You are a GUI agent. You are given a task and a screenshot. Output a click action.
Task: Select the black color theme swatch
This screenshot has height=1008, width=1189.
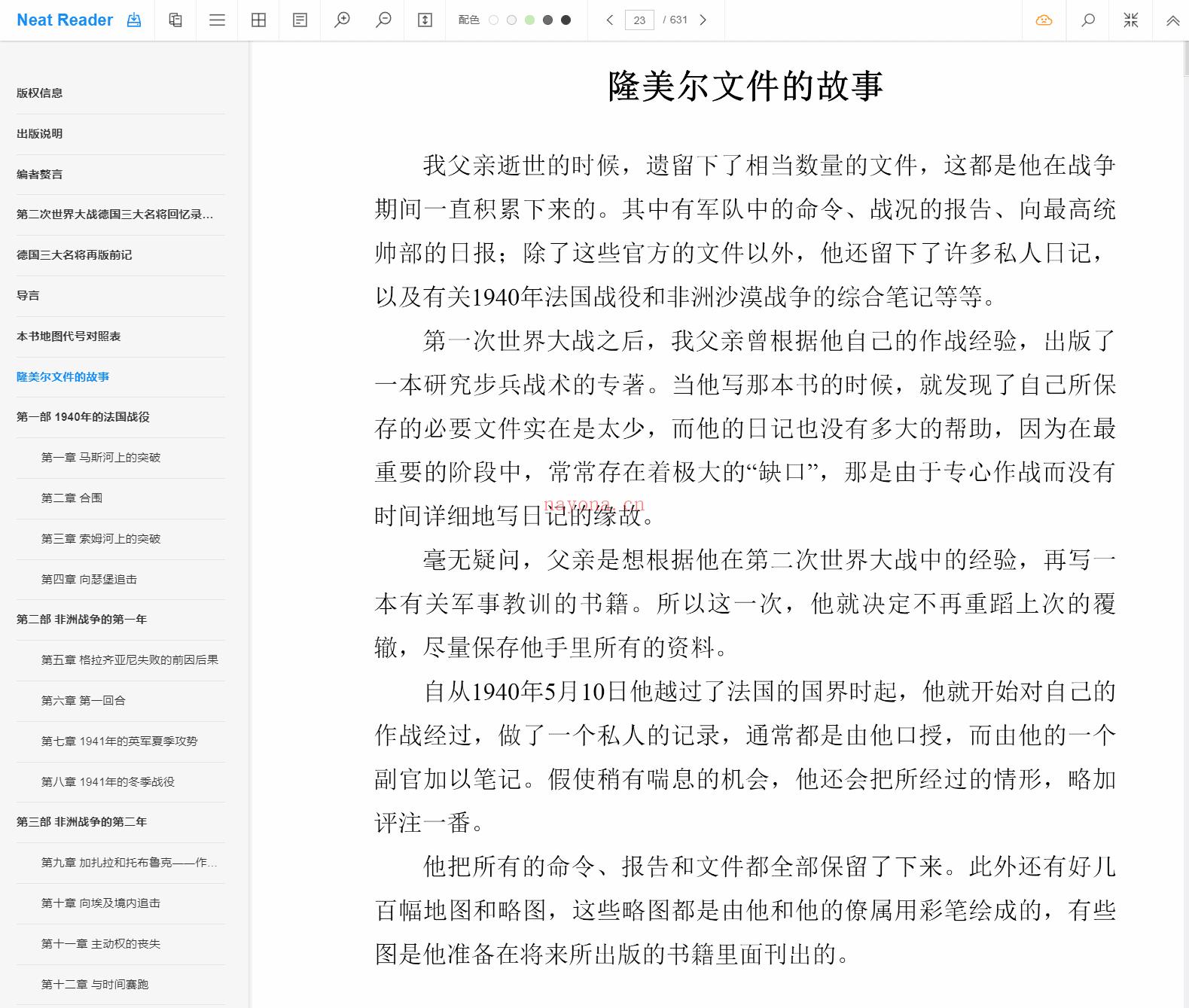coord(566,20)
